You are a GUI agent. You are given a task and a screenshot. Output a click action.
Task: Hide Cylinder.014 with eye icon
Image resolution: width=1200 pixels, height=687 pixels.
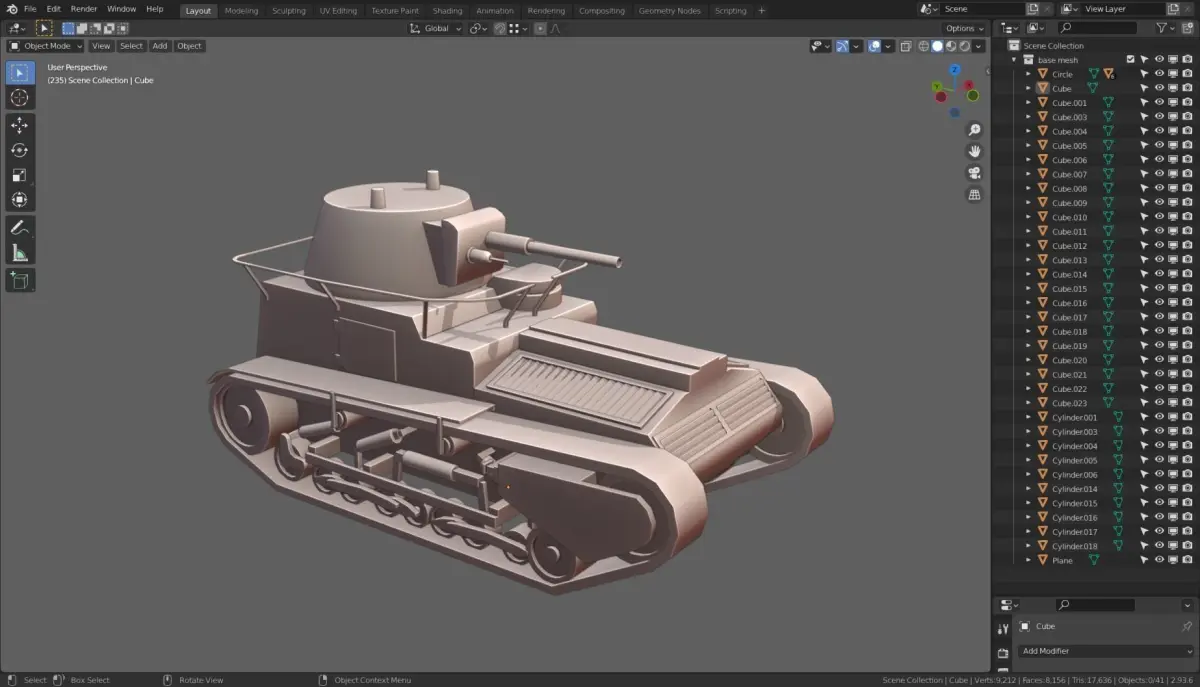[1159, 489]
